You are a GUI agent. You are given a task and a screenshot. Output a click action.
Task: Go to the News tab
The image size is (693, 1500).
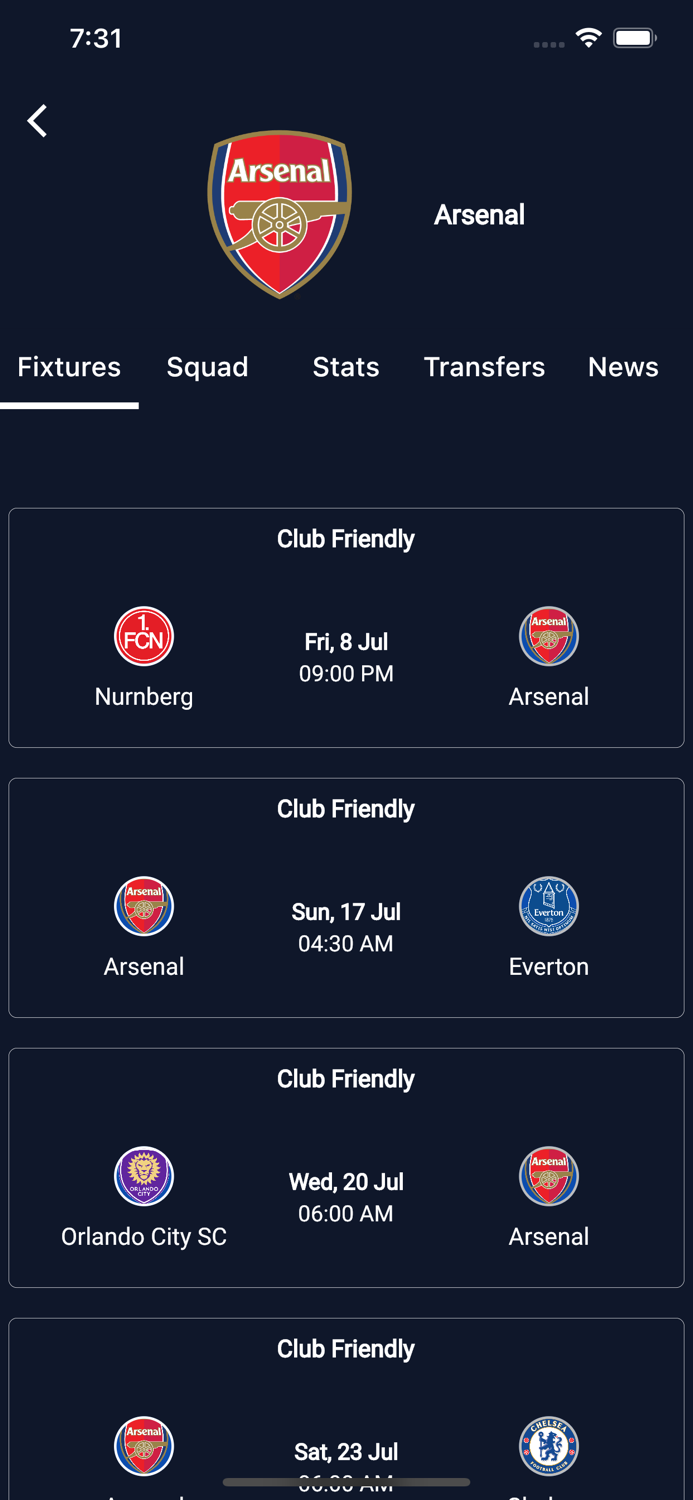tap(623, 367)
